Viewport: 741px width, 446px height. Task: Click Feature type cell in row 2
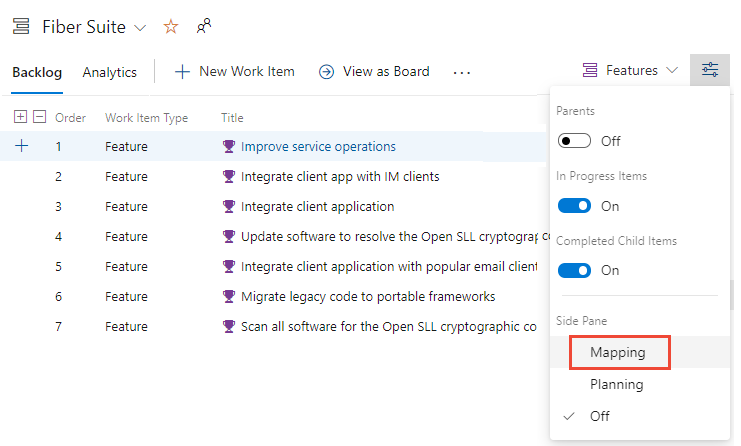click(126, 177)
